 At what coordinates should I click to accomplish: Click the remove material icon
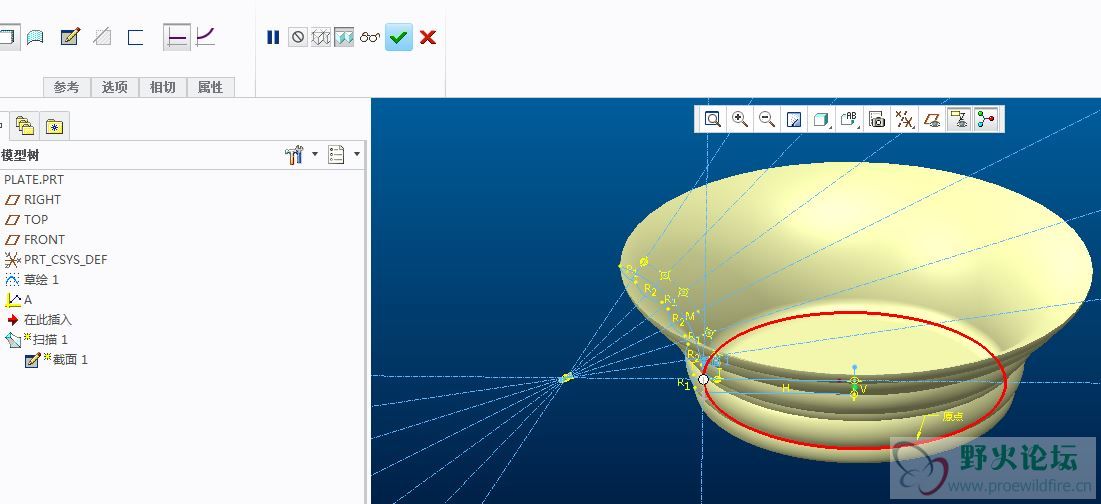[103, 37]
